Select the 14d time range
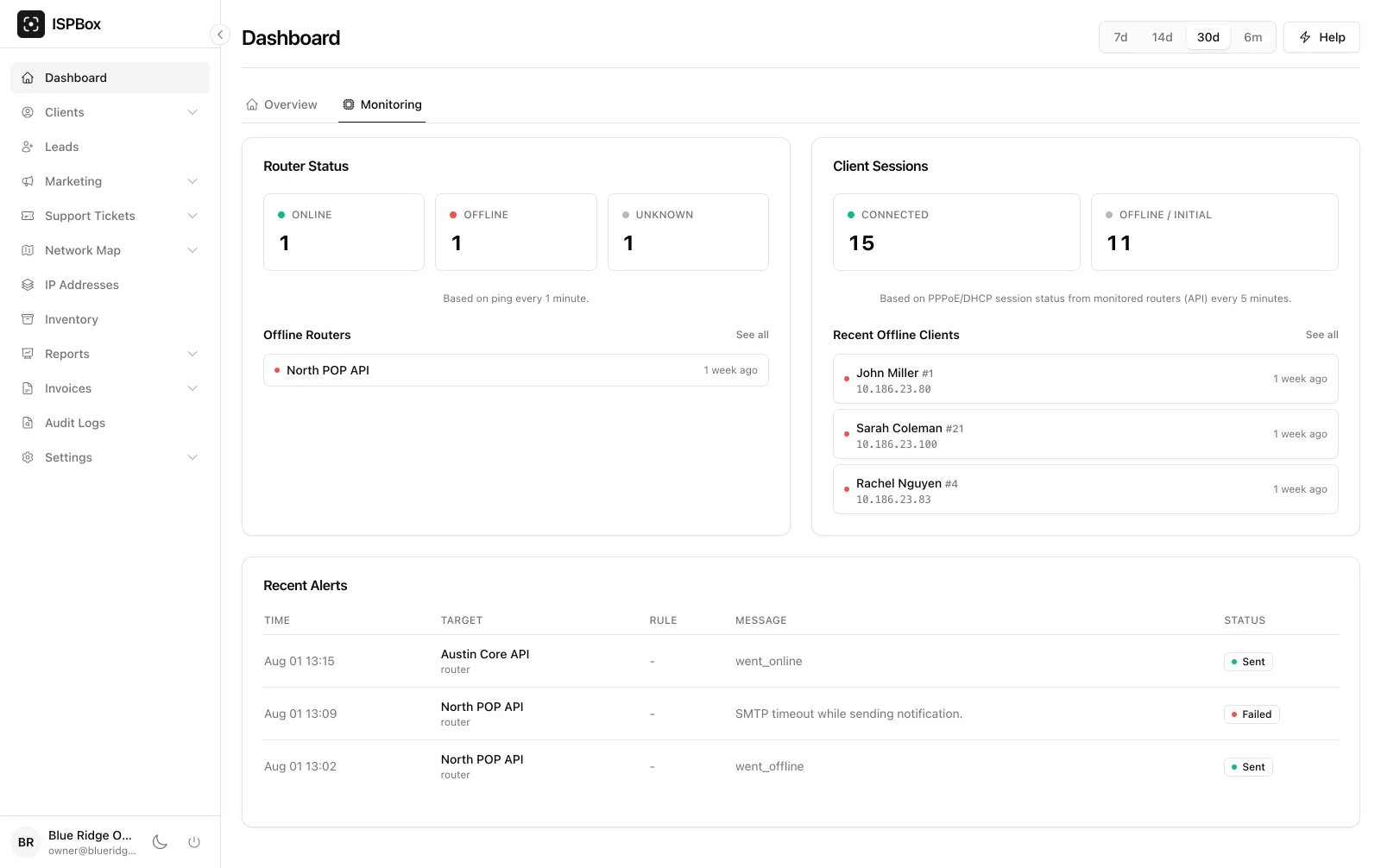Image resolution: width=1381 pixels, height=868 pixels. pos(1162,37)
